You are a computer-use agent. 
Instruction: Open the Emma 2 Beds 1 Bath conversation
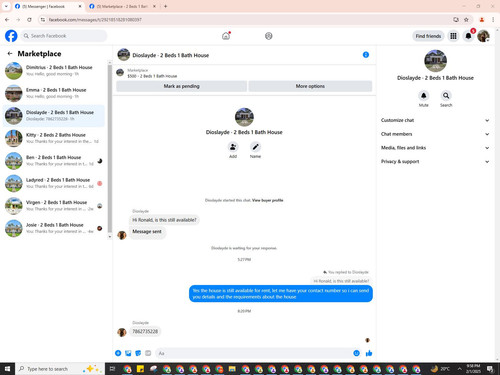coord(54,93)
